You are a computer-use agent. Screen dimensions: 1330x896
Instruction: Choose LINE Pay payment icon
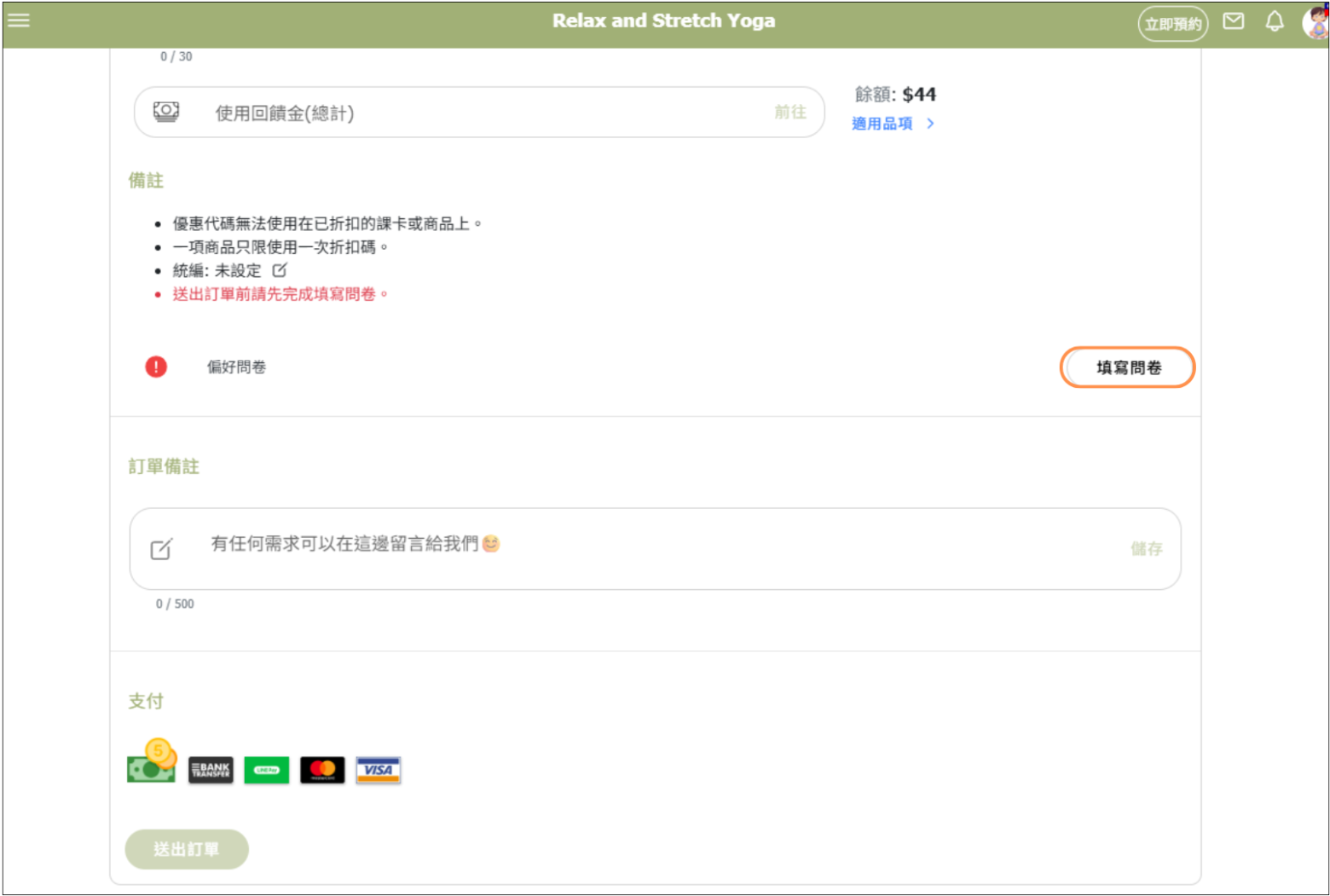(x=266, y=770)
